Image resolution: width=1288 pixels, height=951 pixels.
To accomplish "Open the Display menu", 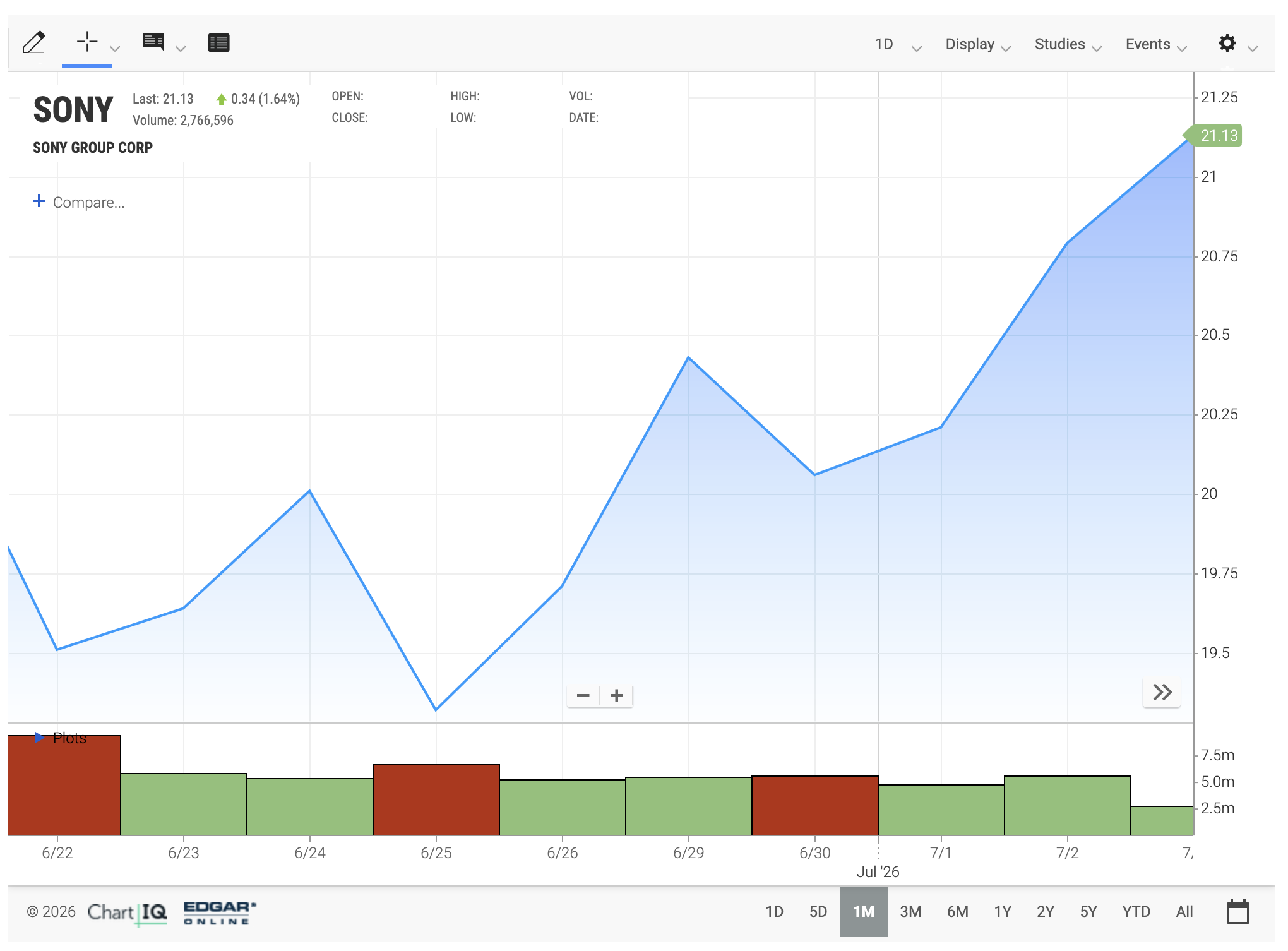I will coord(978,44).
